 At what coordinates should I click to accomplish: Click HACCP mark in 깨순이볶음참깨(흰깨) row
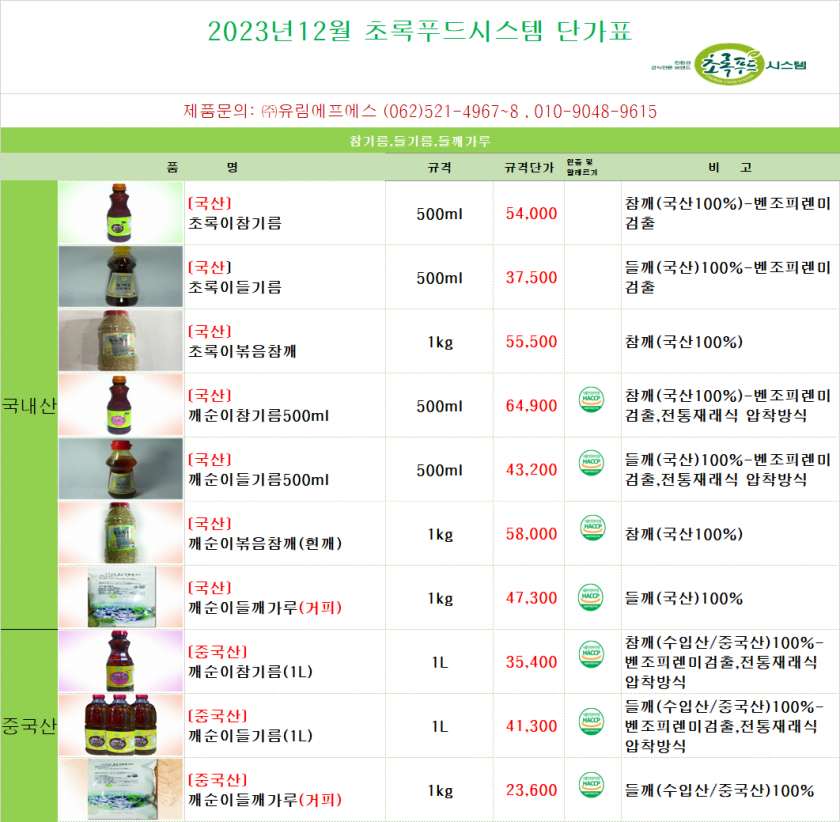pos(592,528)
